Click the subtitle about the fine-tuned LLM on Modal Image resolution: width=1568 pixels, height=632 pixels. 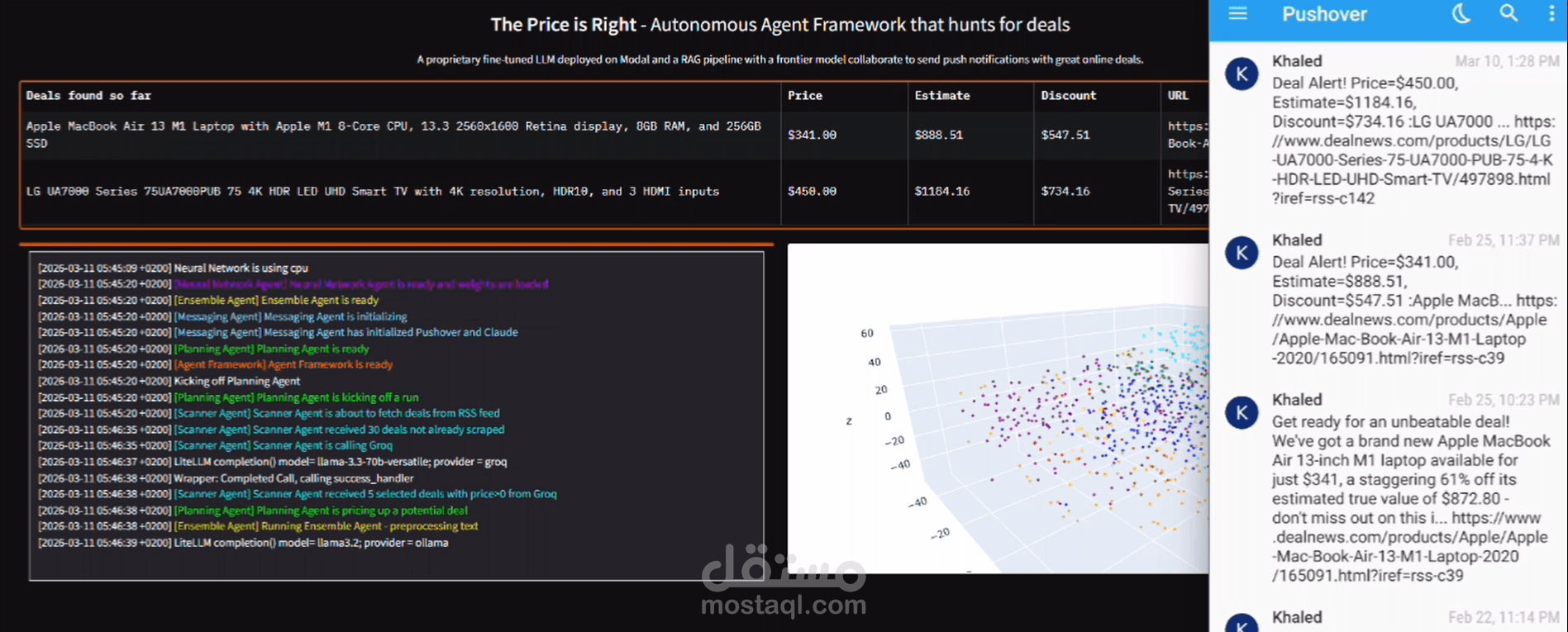tap(779, 59)
